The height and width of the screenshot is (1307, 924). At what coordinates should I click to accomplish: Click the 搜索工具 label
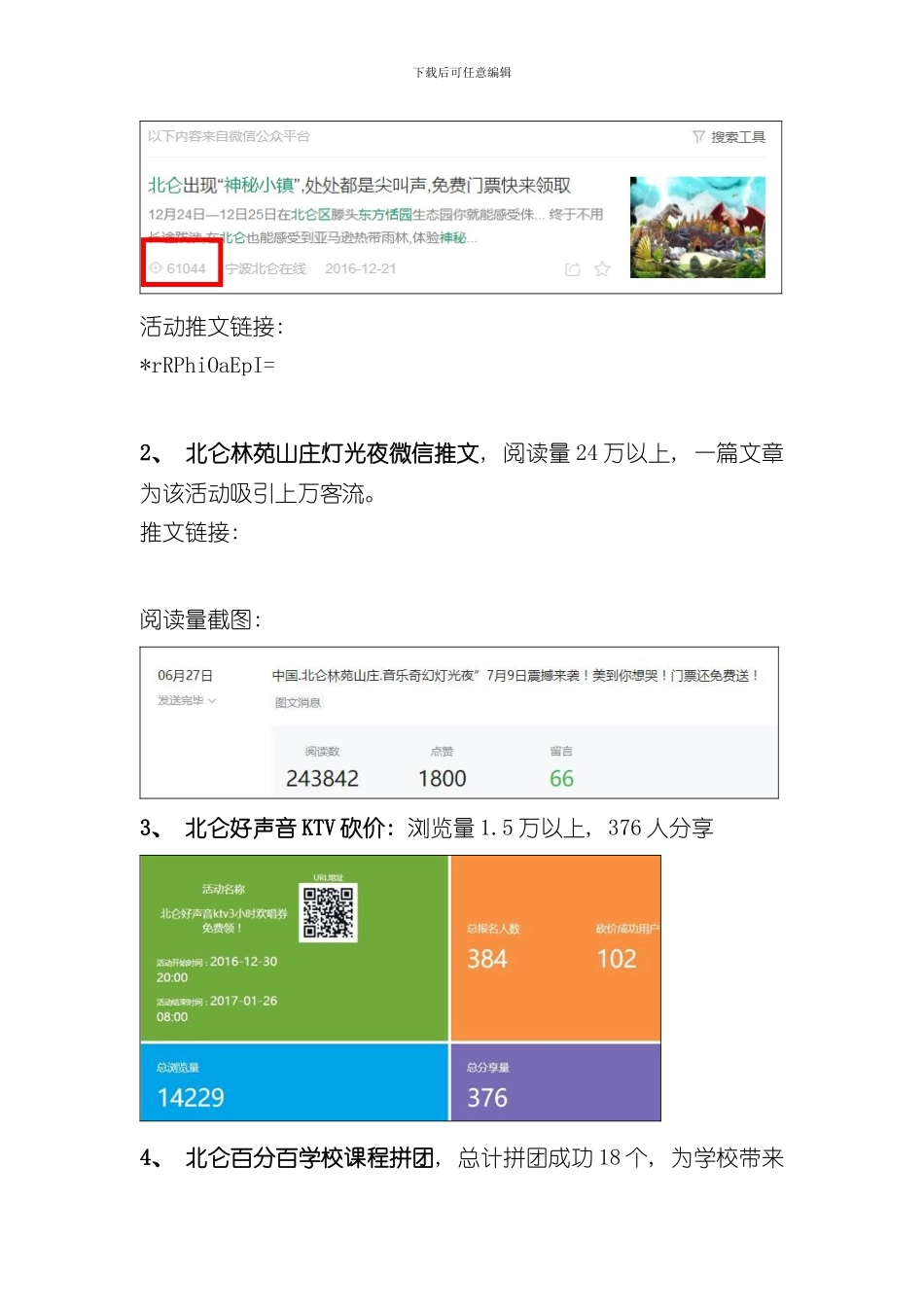coord(738,137)
